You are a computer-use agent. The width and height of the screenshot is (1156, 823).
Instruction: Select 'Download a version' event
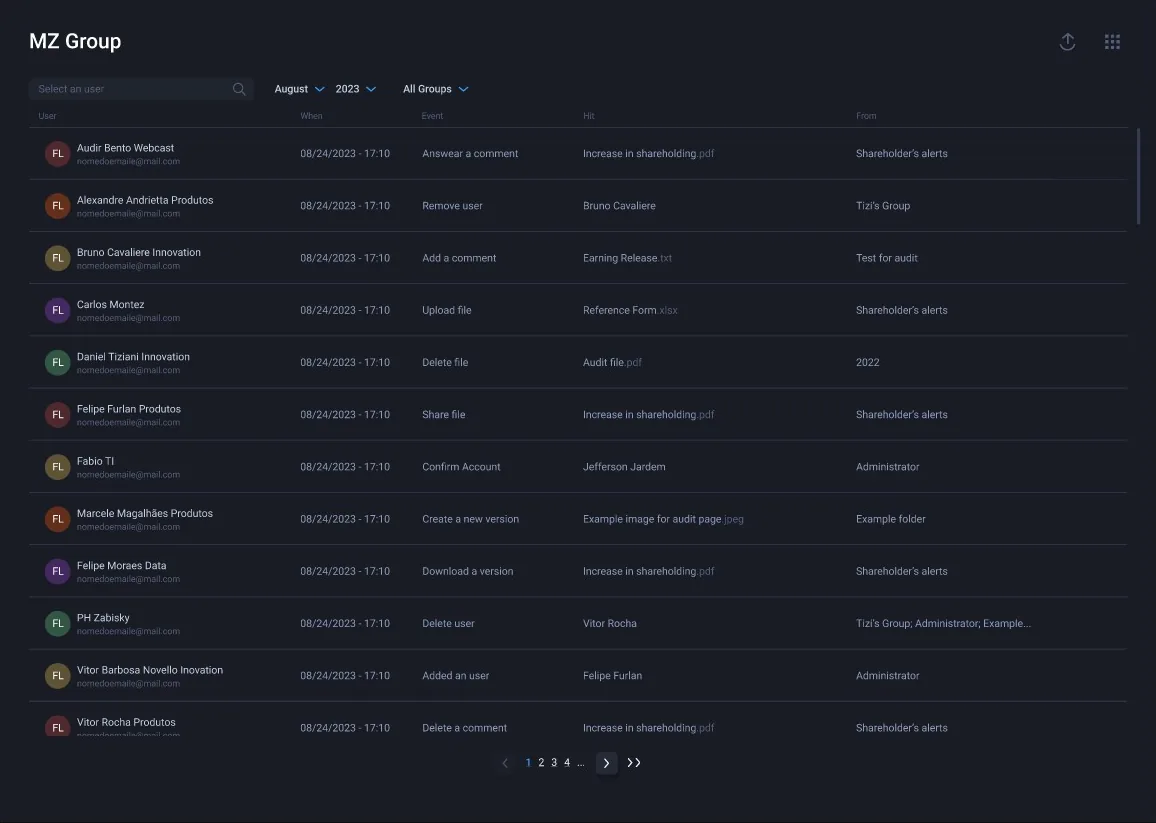pos(467,572)
